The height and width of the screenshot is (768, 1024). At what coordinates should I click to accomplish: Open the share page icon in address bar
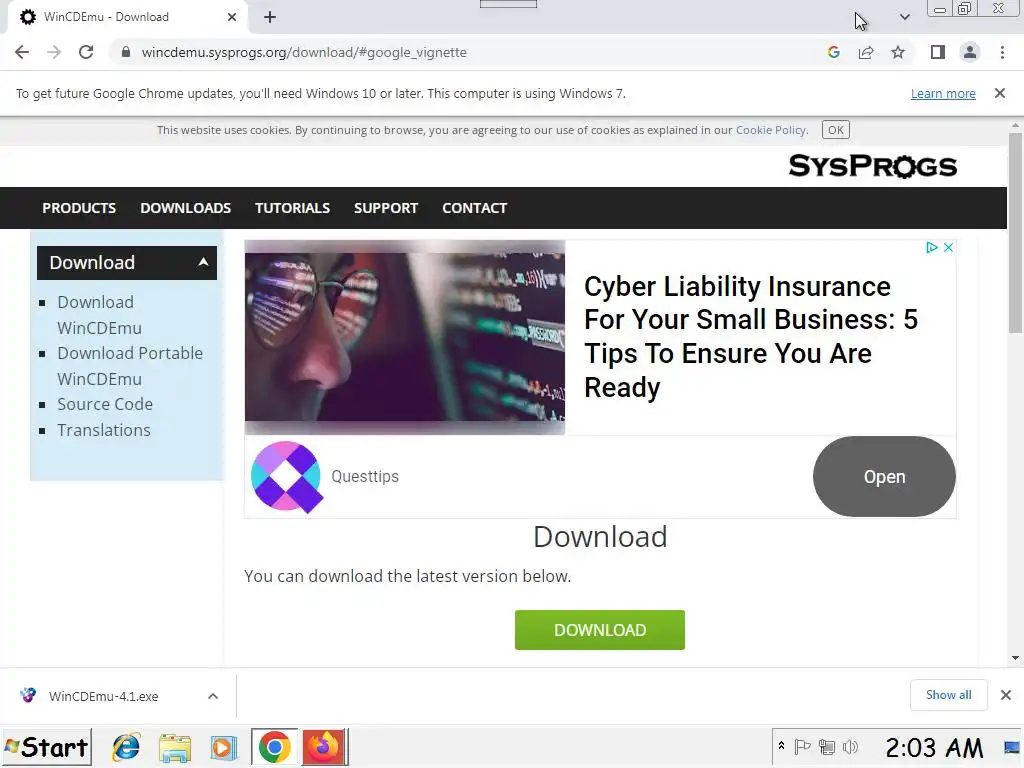point(866,52)
